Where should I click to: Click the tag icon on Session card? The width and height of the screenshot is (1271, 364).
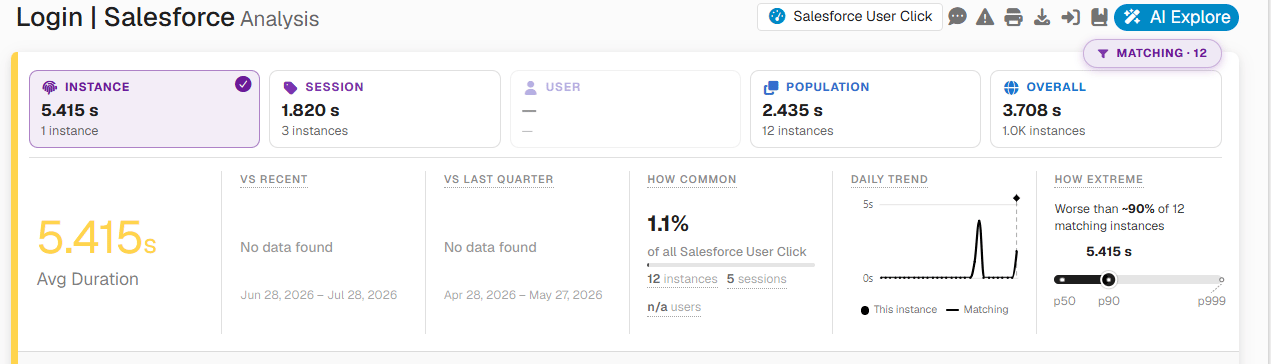(x=290, y=87)
